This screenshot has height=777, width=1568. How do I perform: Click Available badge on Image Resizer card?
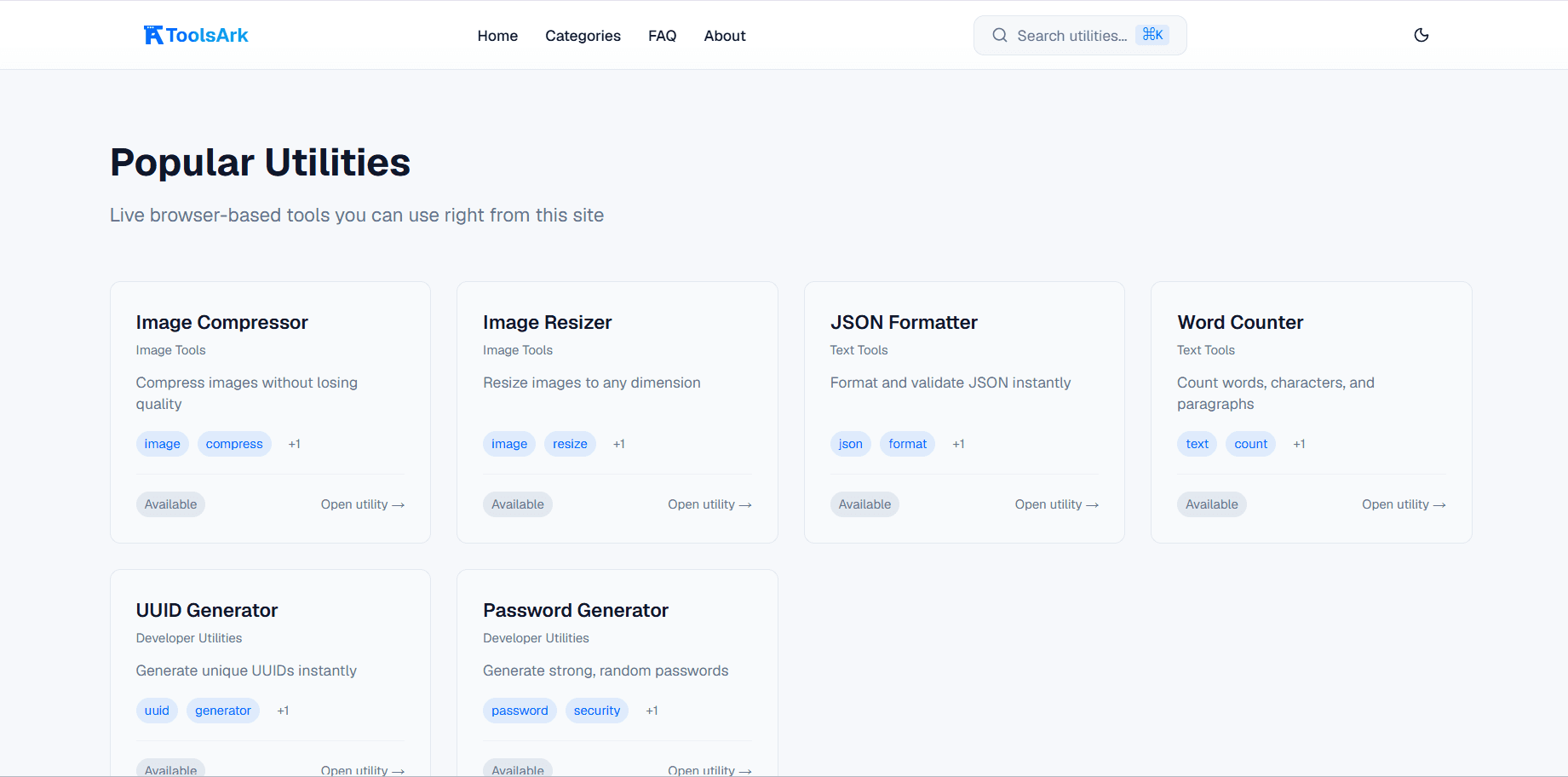[x=518, y=504]
